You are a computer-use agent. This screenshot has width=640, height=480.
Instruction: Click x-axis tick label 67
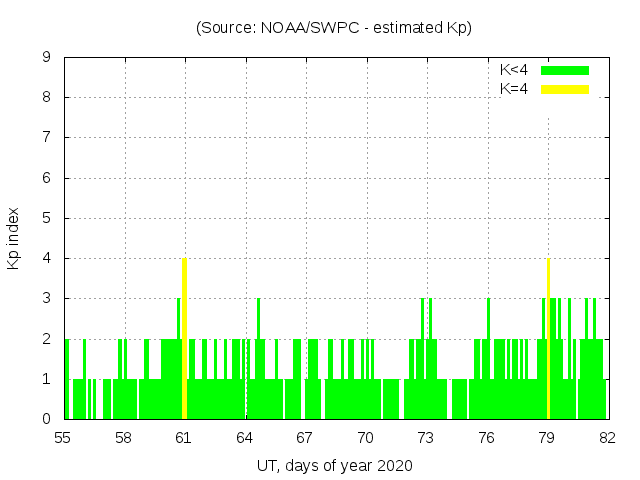[305, 437]
